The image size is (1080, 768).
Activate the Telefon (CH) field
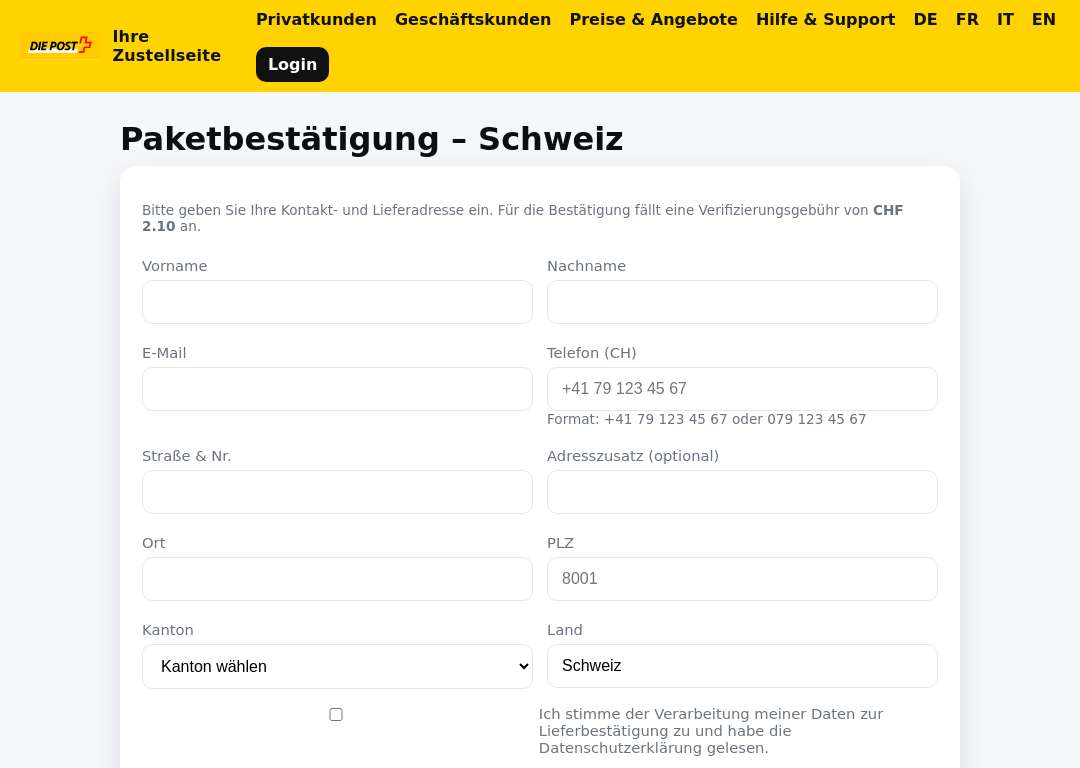[x=742, y=388]
